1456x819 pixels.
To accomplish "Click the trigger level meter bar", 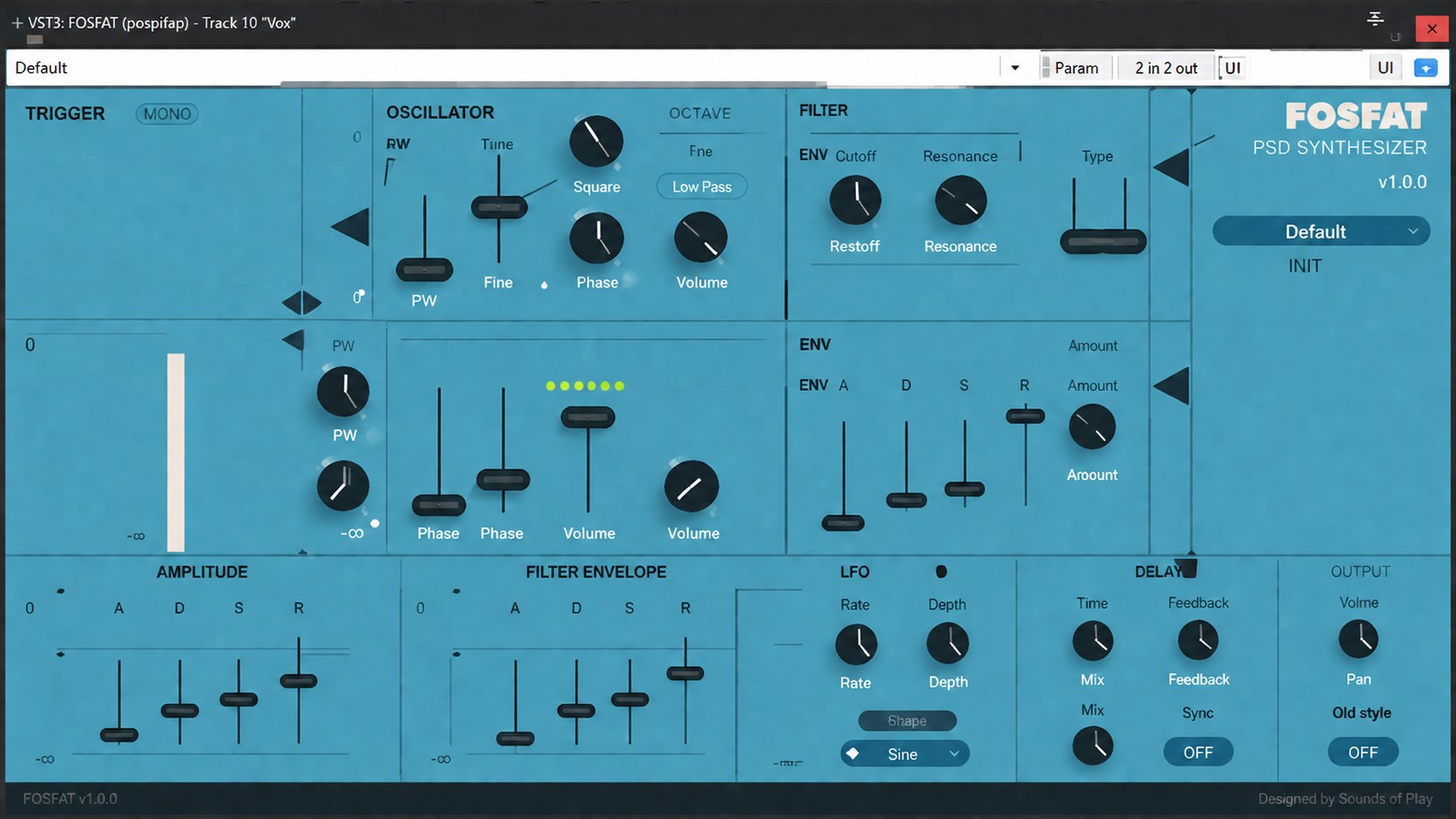I will [x=176, y=452].
